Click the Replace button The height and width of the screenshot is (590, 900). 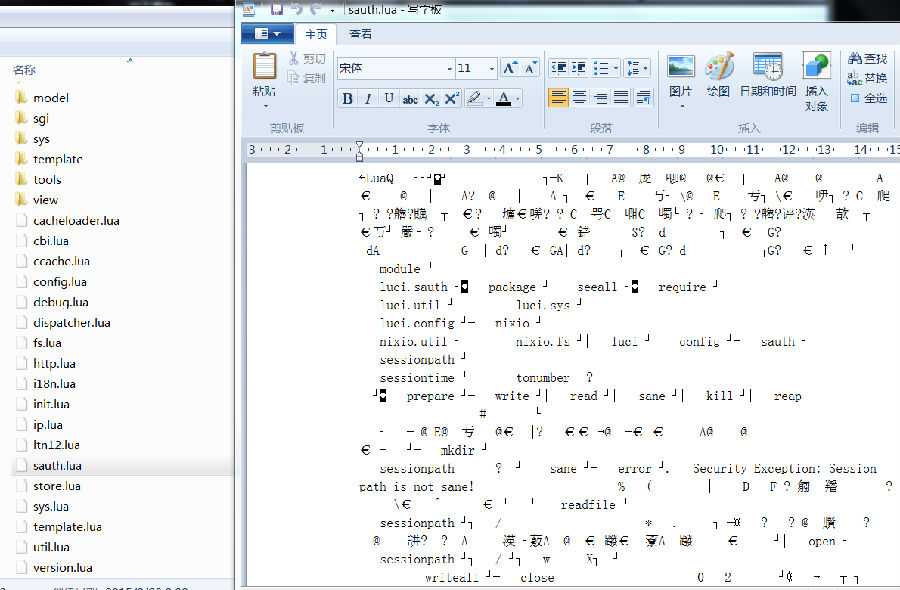coord(868,78)
